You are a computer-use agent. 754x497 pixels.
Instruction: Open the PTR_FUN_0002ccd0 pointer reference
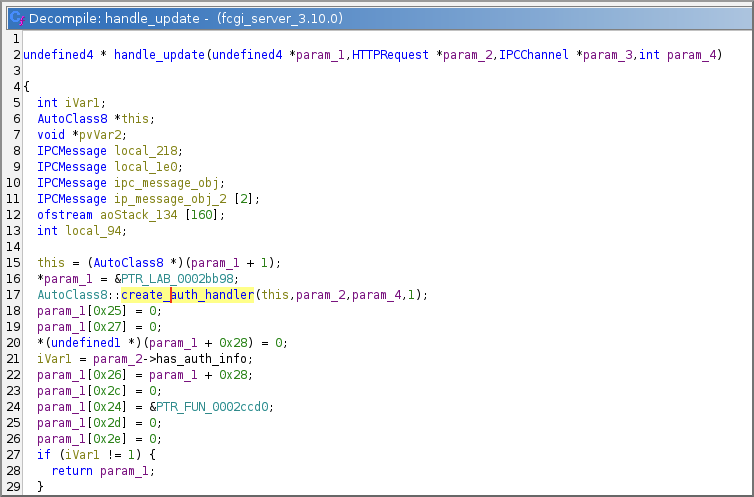click(214, 407)
